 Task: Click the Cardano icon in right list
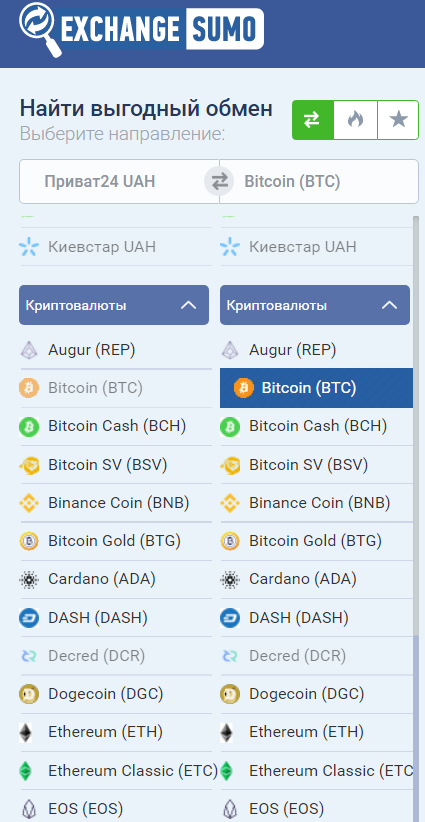pyautogui.click(x=230, y=580)
